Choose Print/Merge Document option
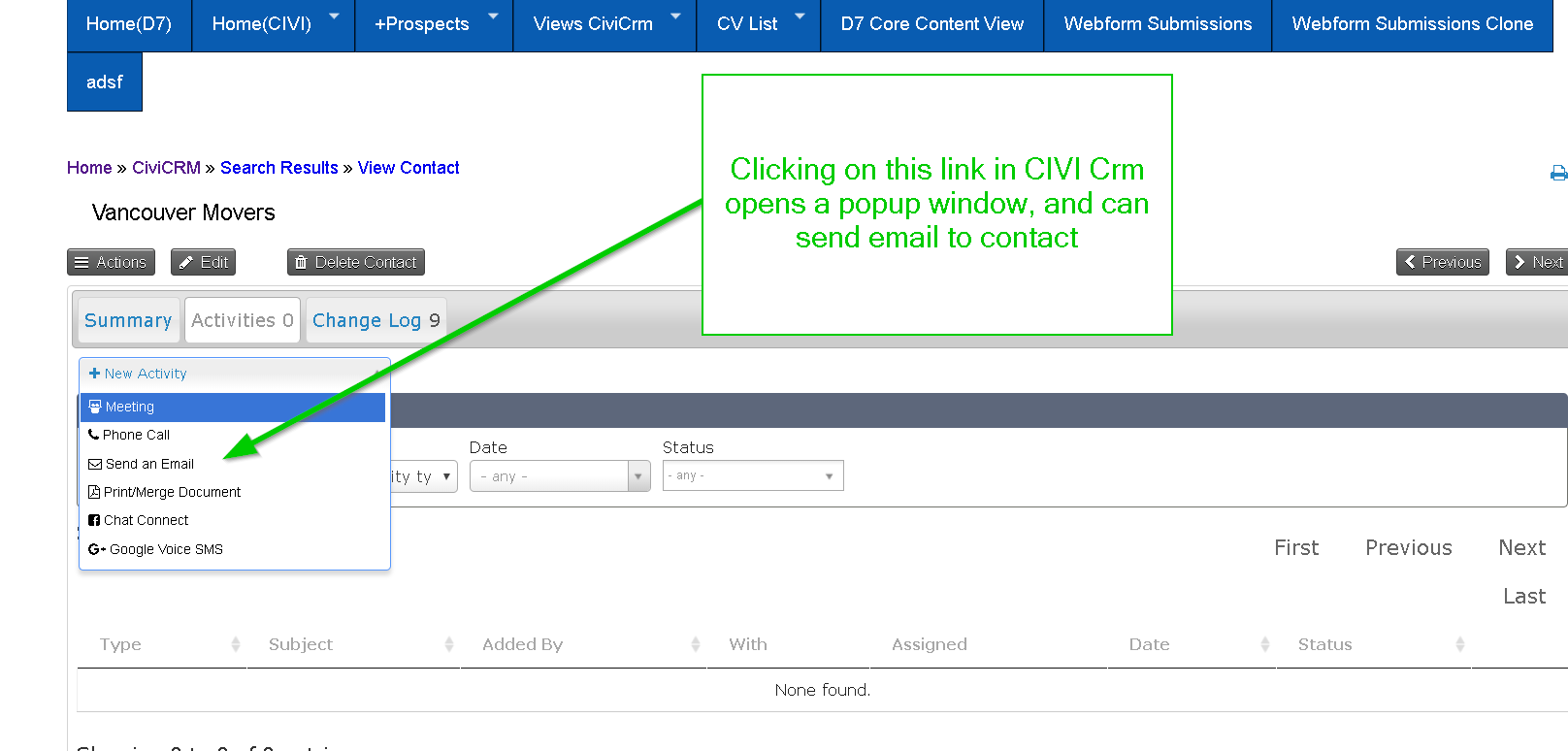The height and width of the screenshot is (751, 1568). (x=233, y=492)
